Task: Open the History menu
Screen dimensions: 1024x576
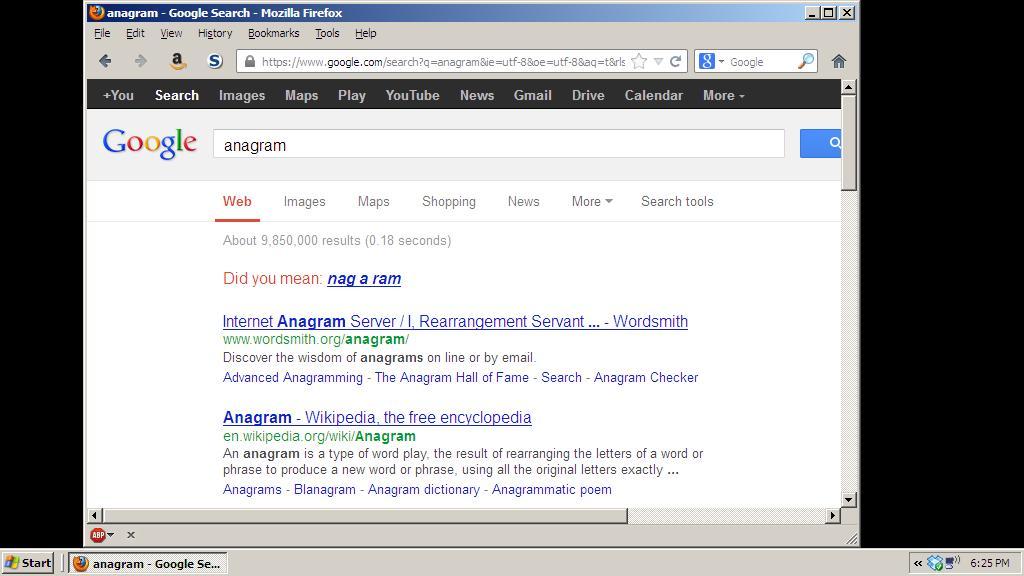Action: (215, 33)
